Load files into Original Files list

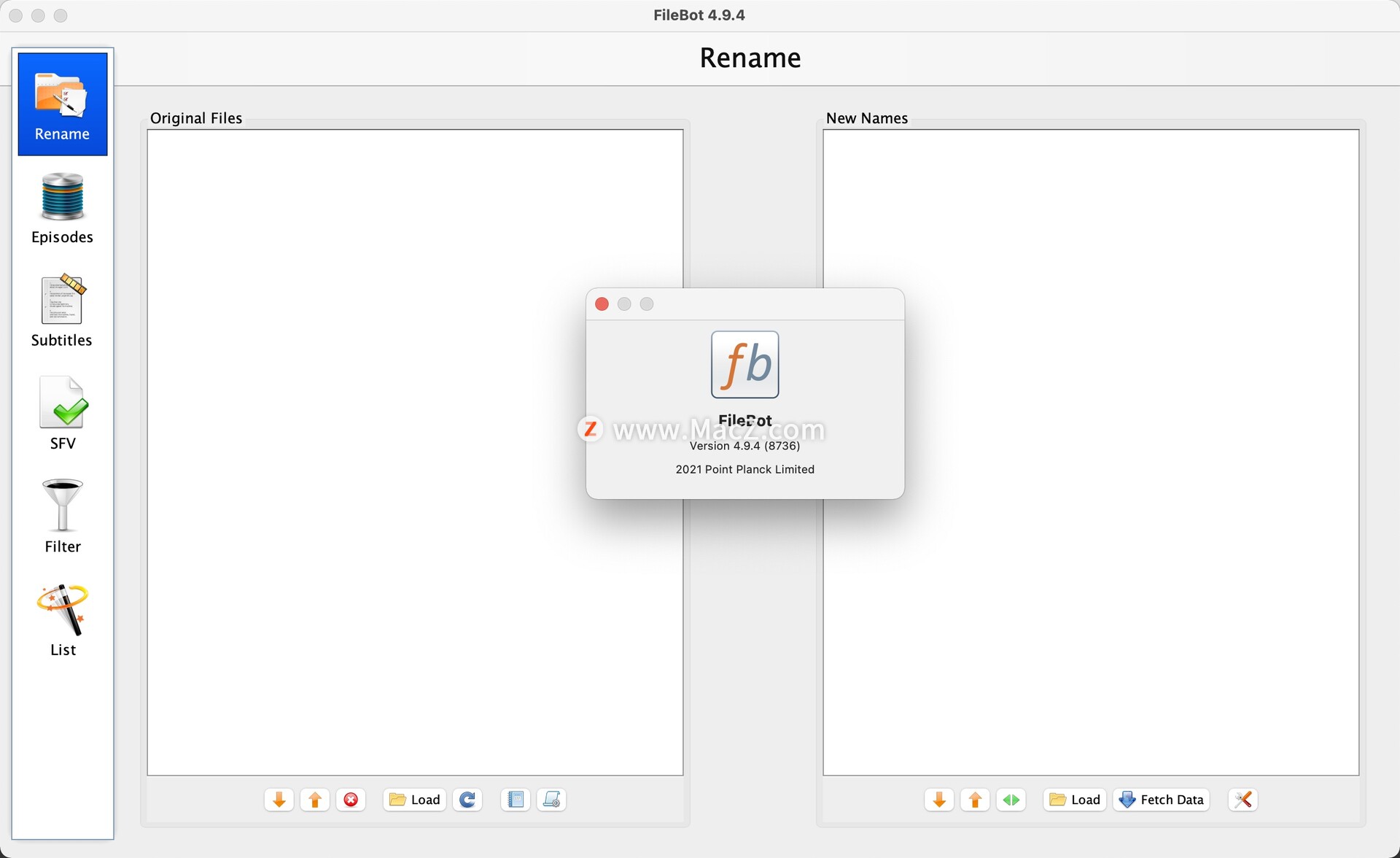(415, 800)
